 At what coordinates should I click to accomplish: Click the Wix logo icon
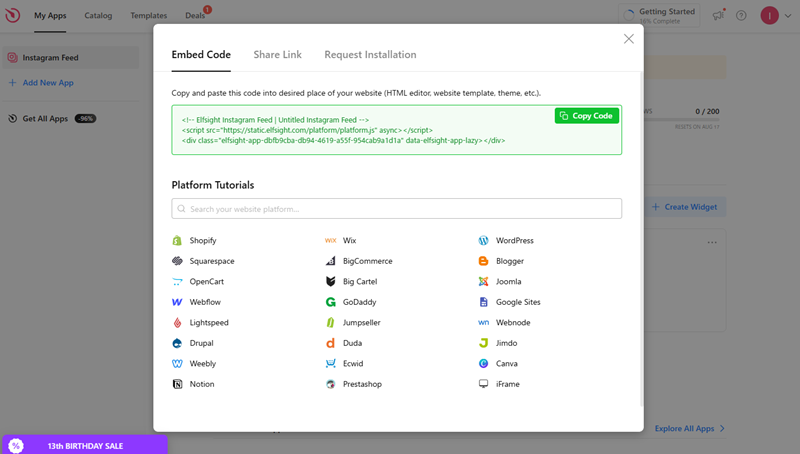point(331,240)
